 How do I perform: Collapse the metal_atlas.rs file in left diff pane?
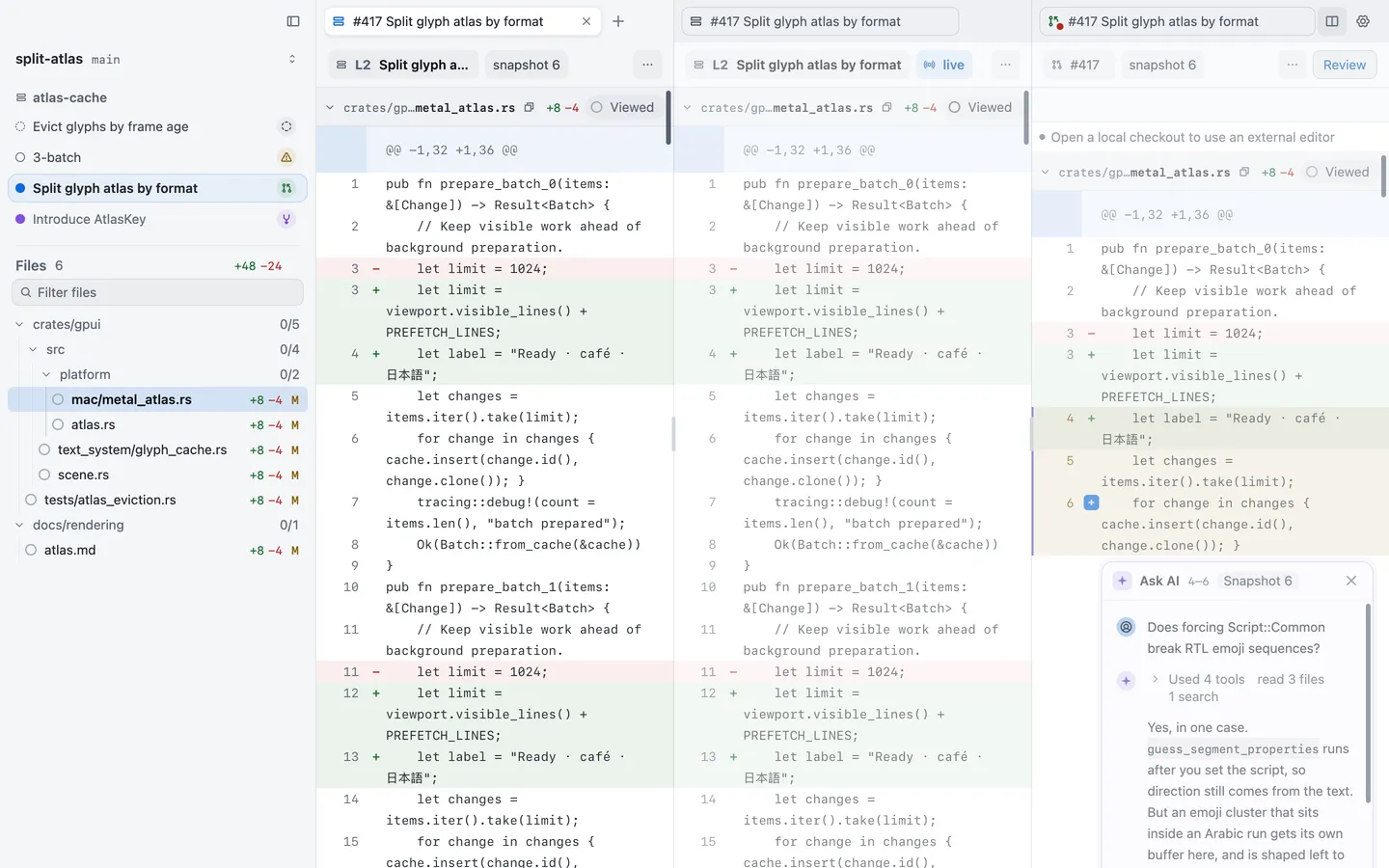[330, 108]
